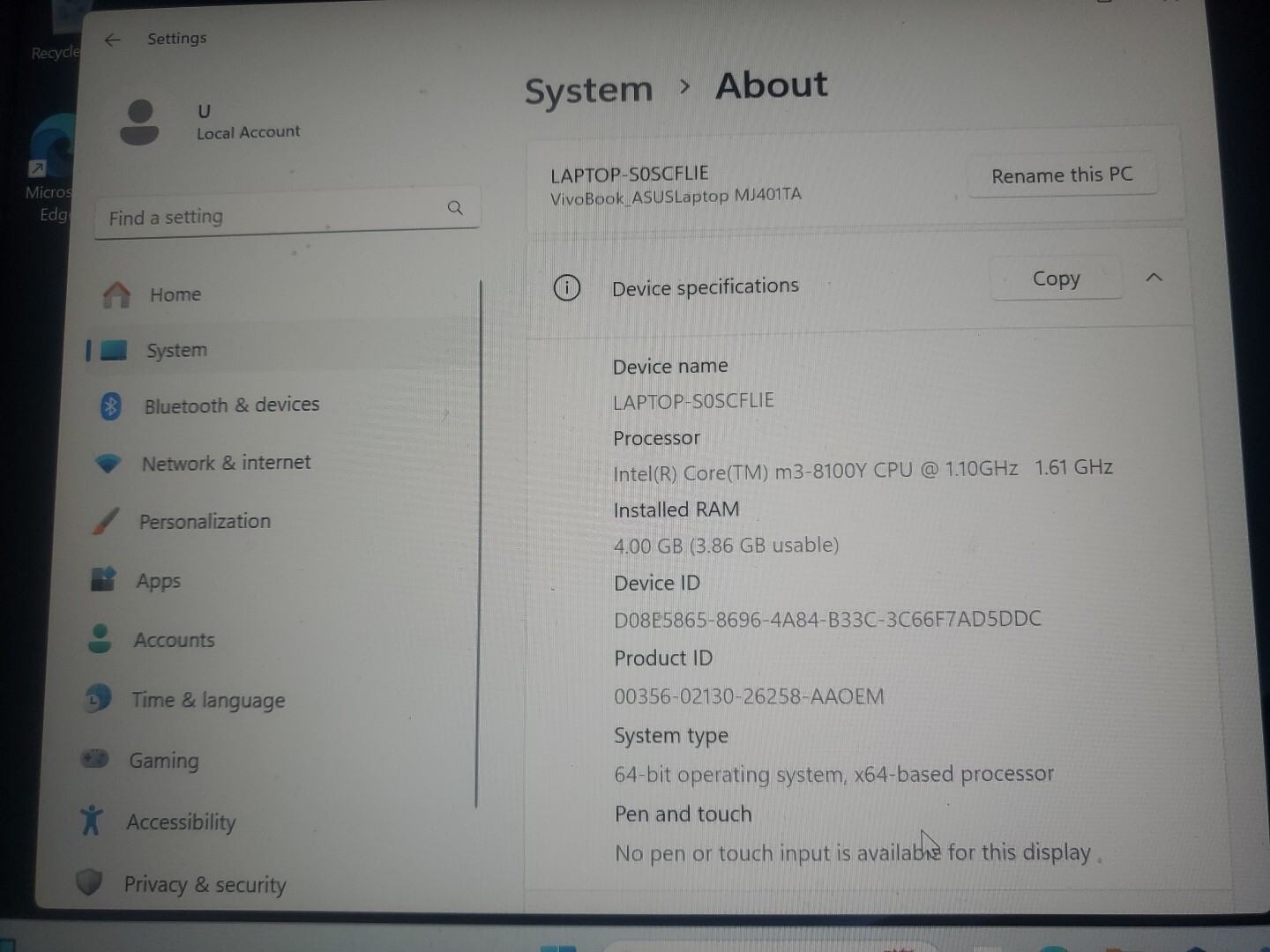This screenshot has width=1270, height=952.
Task: Click the device name LAPTOP-S0SCFLIE value
Action: [694, 401]
